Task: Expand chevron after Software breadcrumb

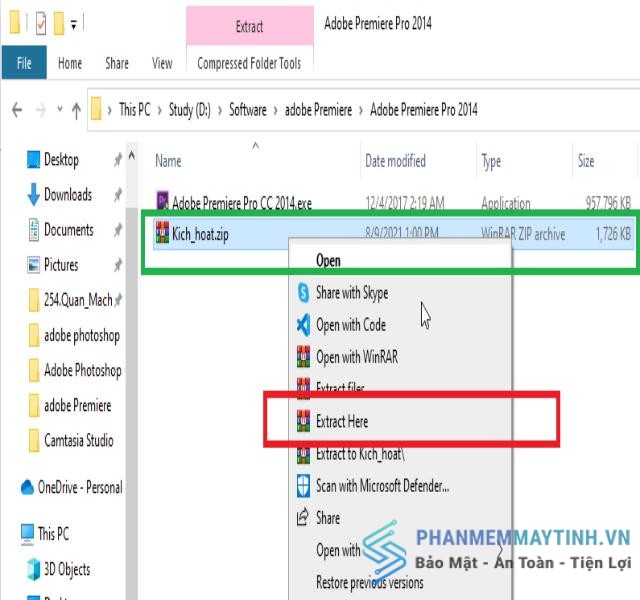Action: point(276,110)
